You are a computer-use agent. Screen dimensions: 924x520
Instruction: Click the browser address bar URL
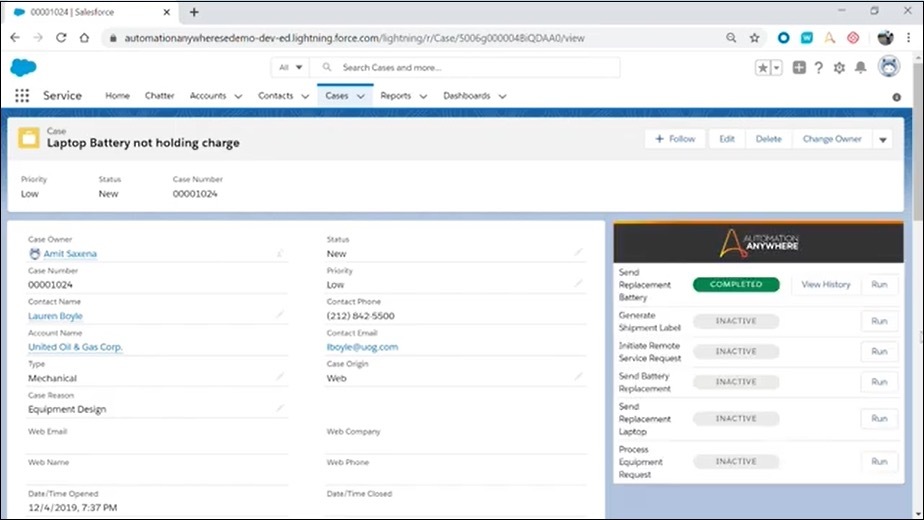point(354,38)
